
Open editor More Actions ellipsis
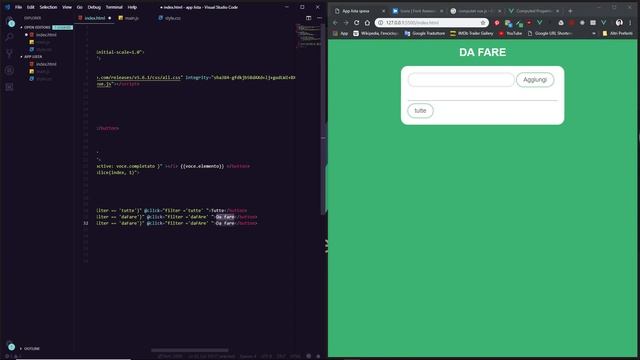coord(319,18)
